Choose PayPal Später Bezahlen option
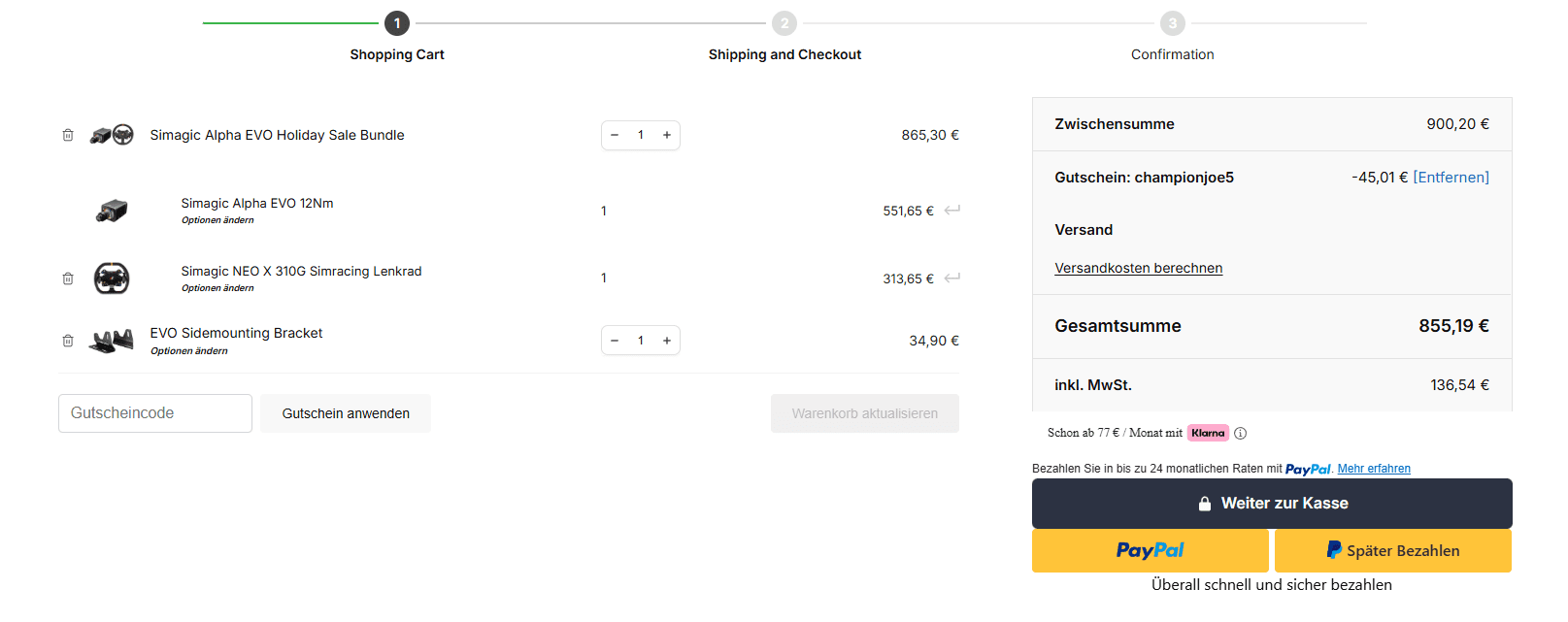The image size is (1568, 622). coord(1392,551)
